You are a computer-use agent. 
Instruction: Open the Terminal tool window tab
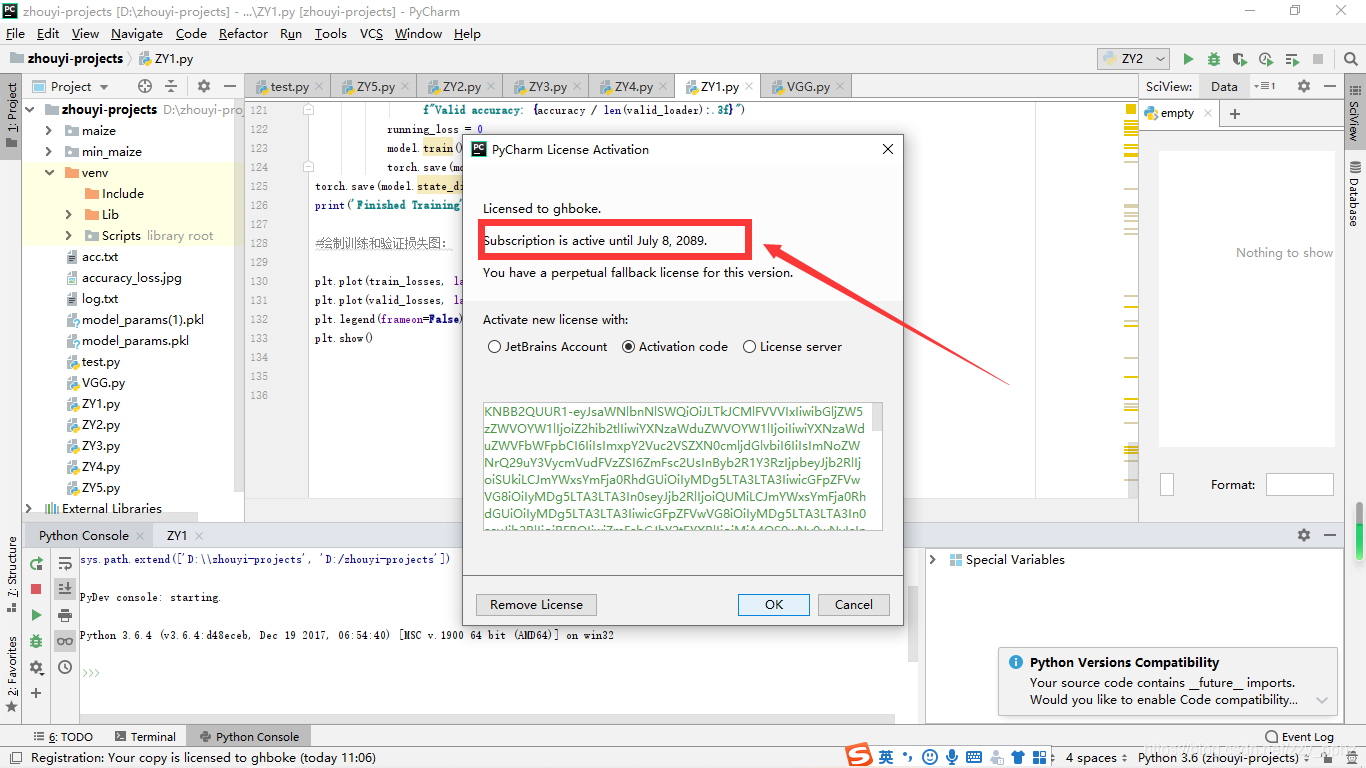145,737
